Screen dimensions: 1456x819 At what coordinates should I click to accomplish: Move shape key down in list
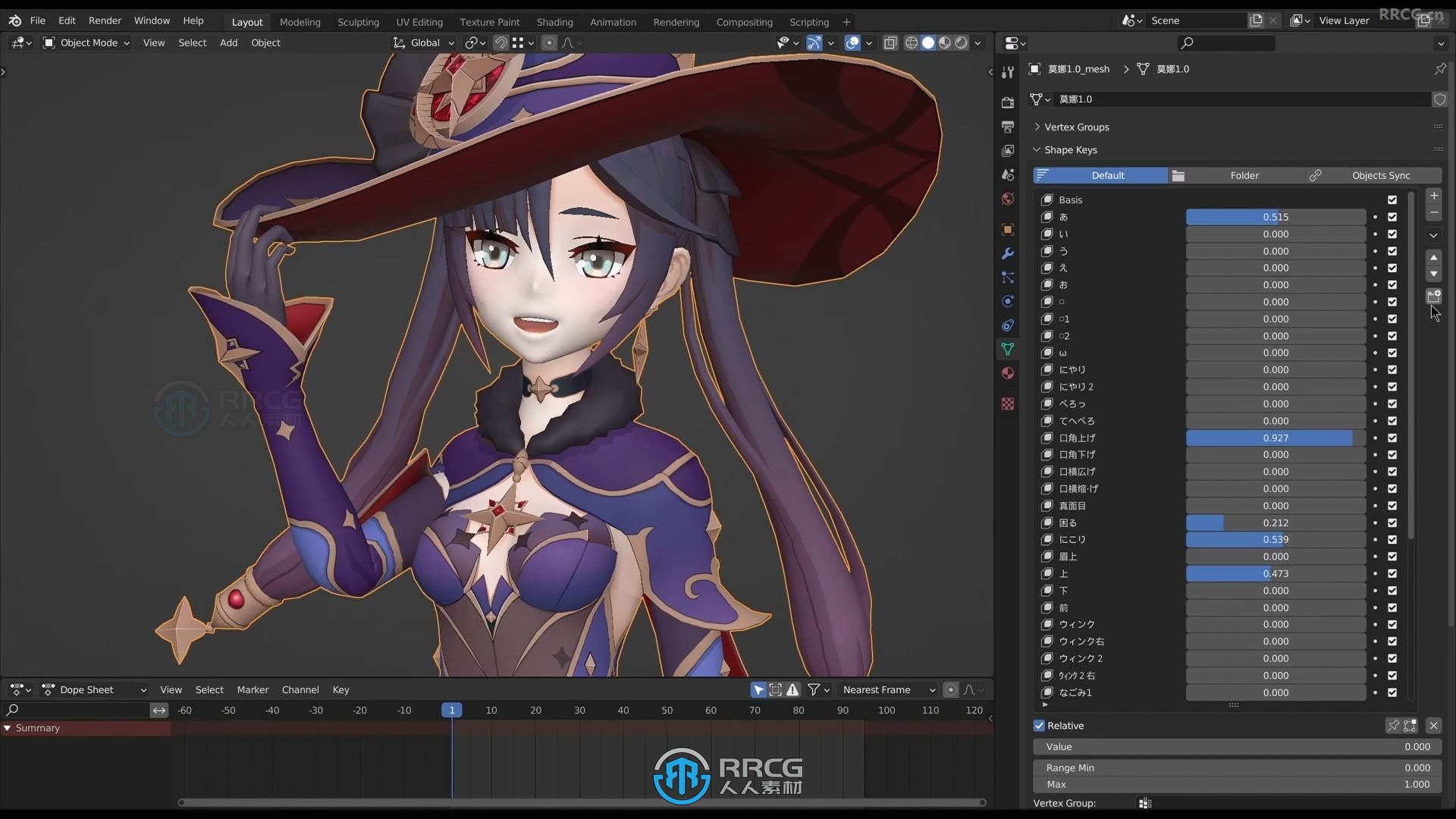click(1433, 274)
